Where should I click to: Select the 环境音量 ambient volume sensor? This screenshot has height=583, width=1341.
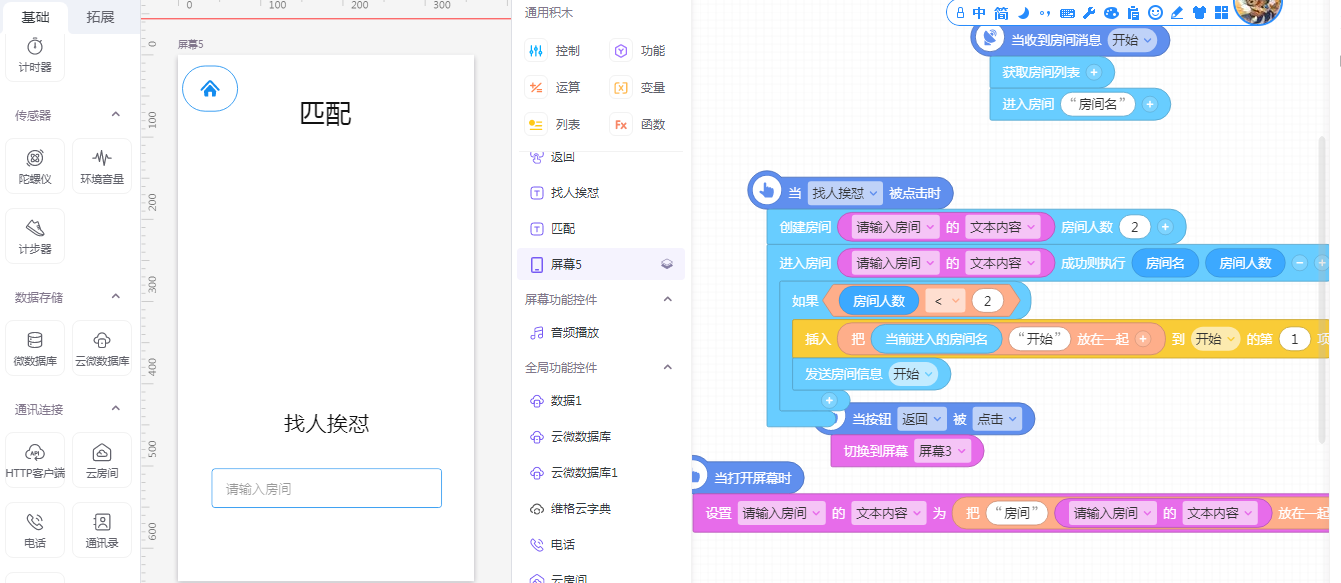pos(102,167)
